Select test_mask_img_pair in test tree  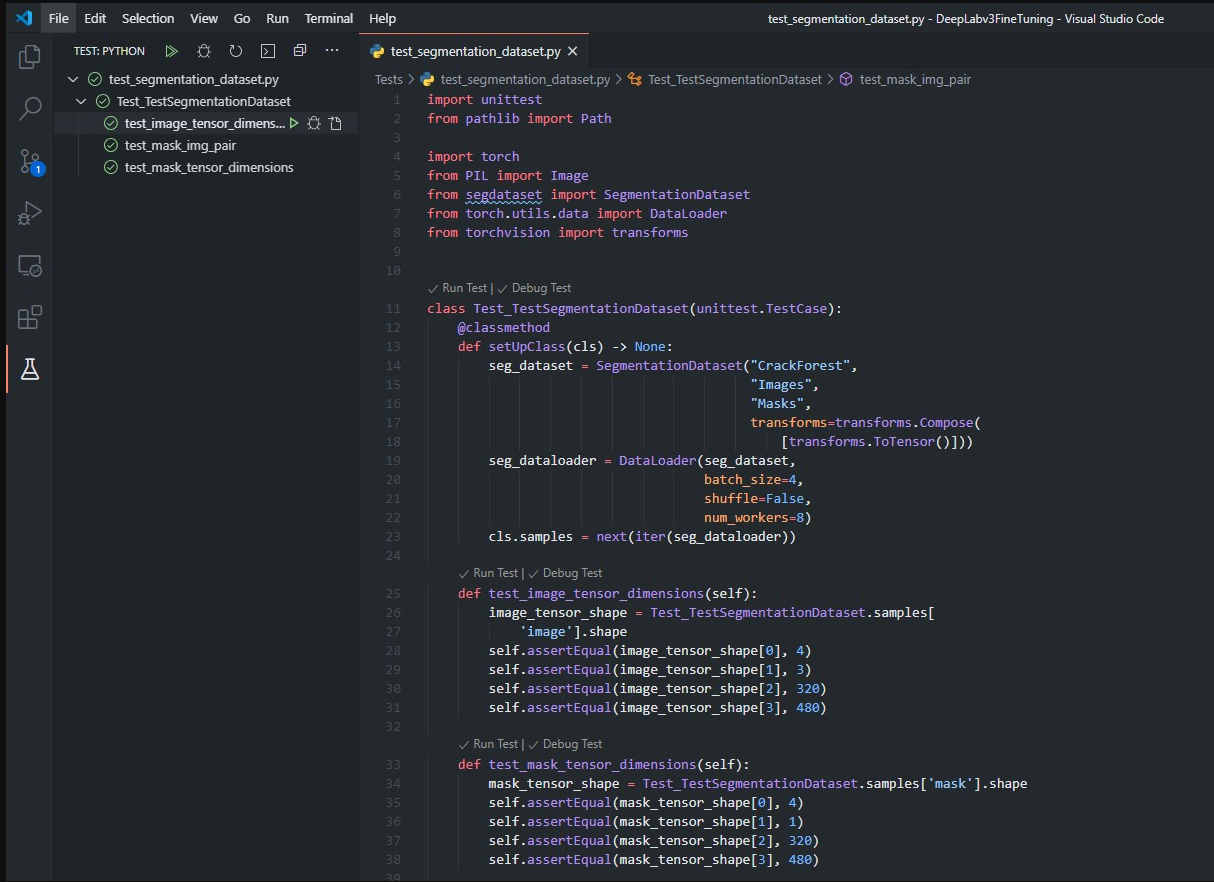point(180,145)
